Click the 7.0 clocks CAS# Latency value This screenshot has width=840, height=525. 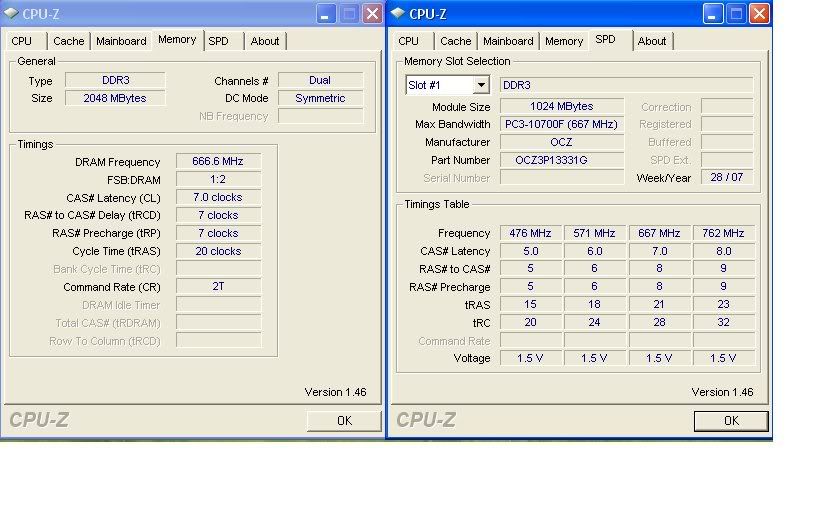point(218,198)
